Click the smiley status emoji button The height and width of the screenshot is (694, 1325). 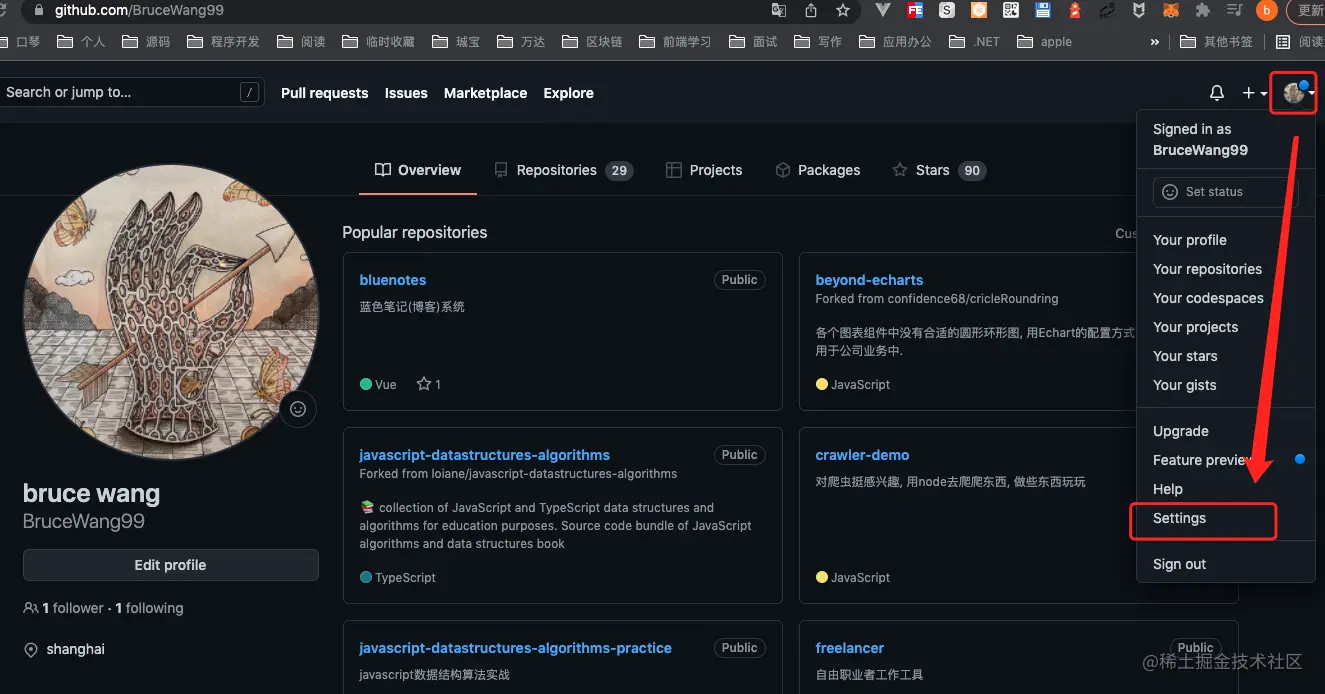(298, 409)
